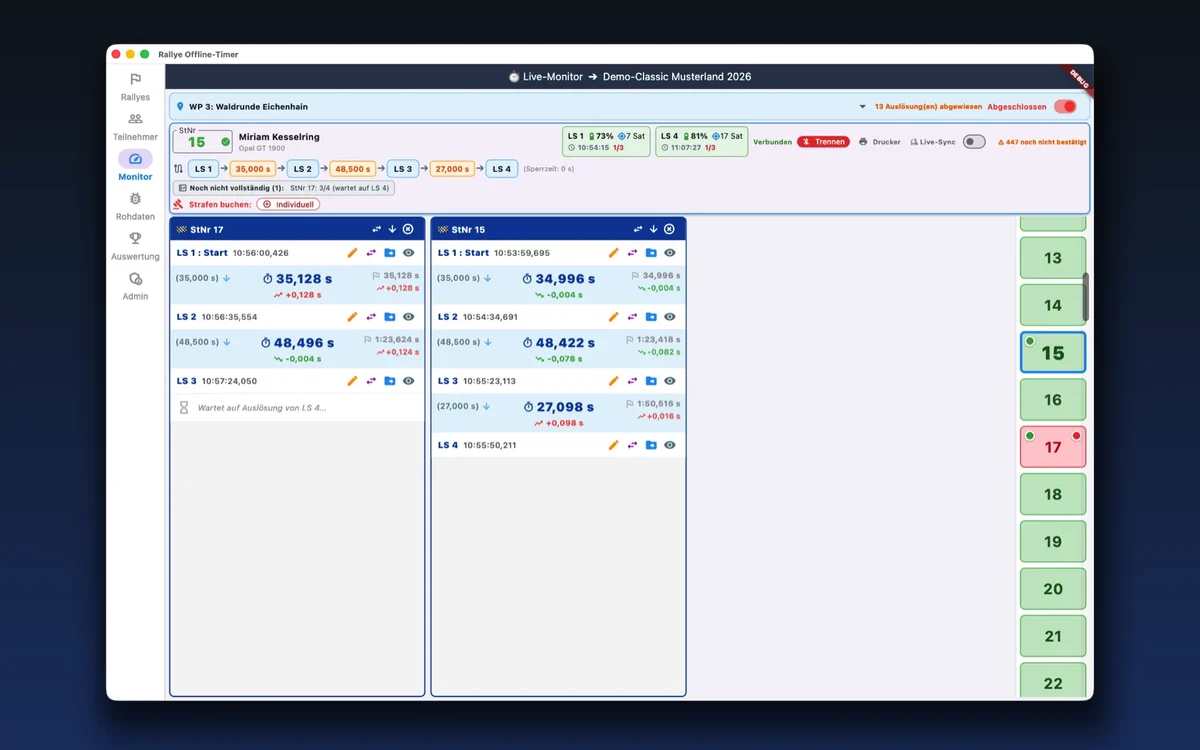
Task: Toggle eye visibility for LS 4 10:55:50,211
Action: pyautogui.click(x=669, y=445)
